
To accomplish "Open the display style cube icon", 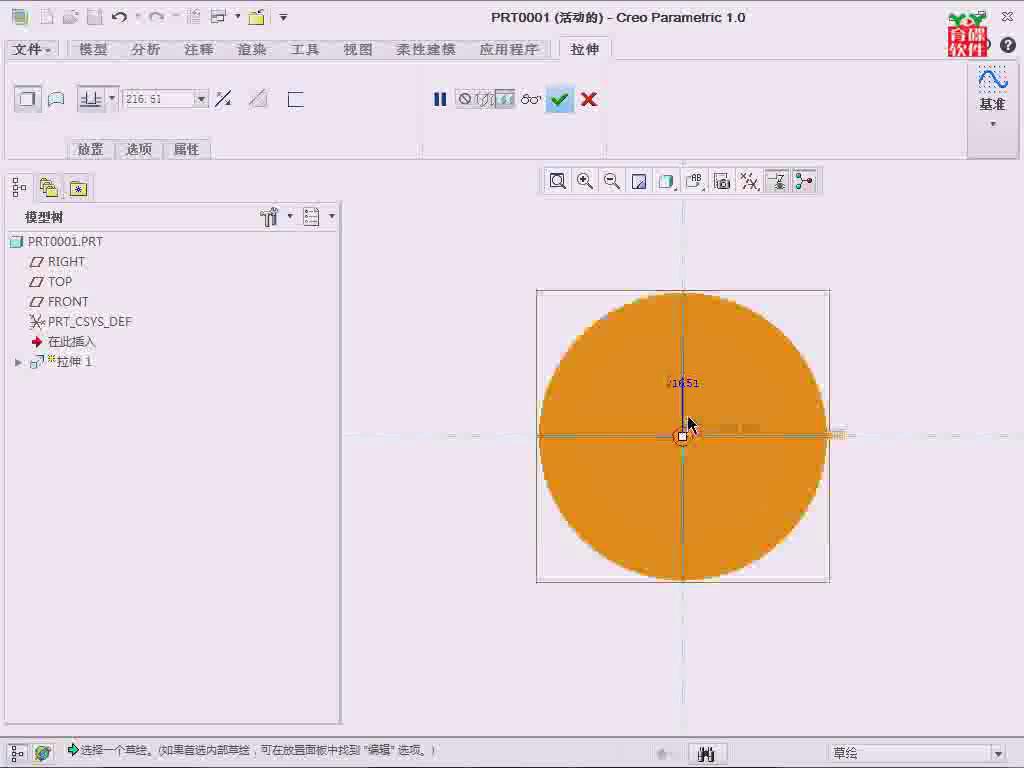I will (x=667, y=181).
